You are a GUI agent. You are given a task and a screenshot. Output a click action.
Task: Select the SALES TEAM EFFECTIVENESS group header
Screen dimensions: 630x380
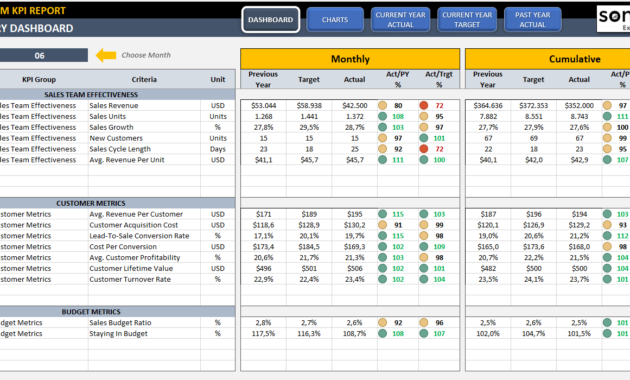pyautogui.click(x=117, y=95)
